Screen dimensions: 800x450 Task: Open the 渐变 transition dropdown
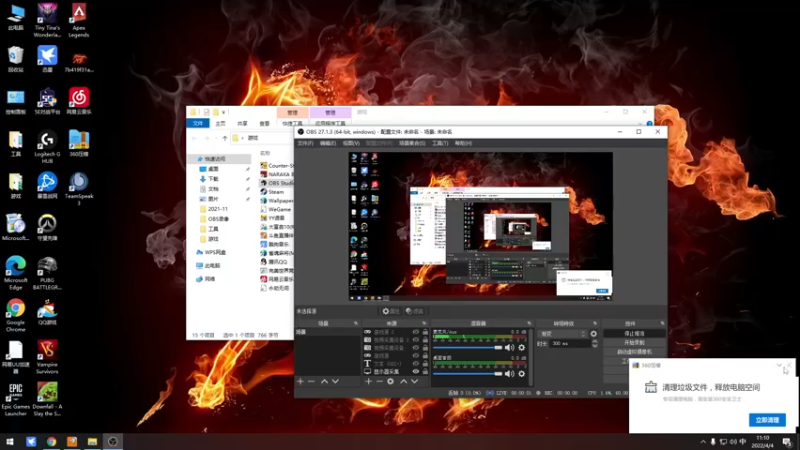(x=563, y=334)
